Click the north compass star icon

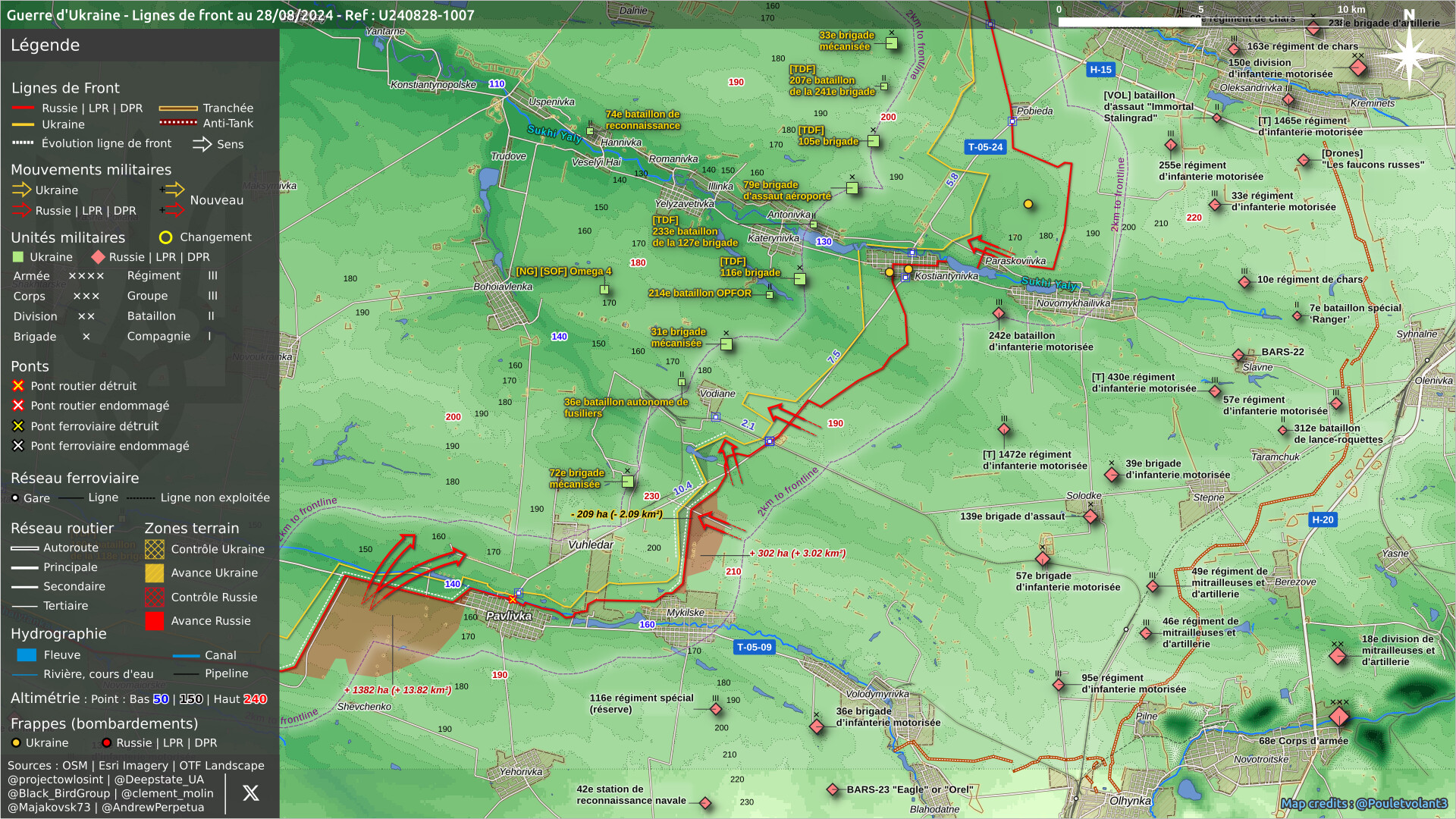pyautogui.click(x=1409, y=55)
